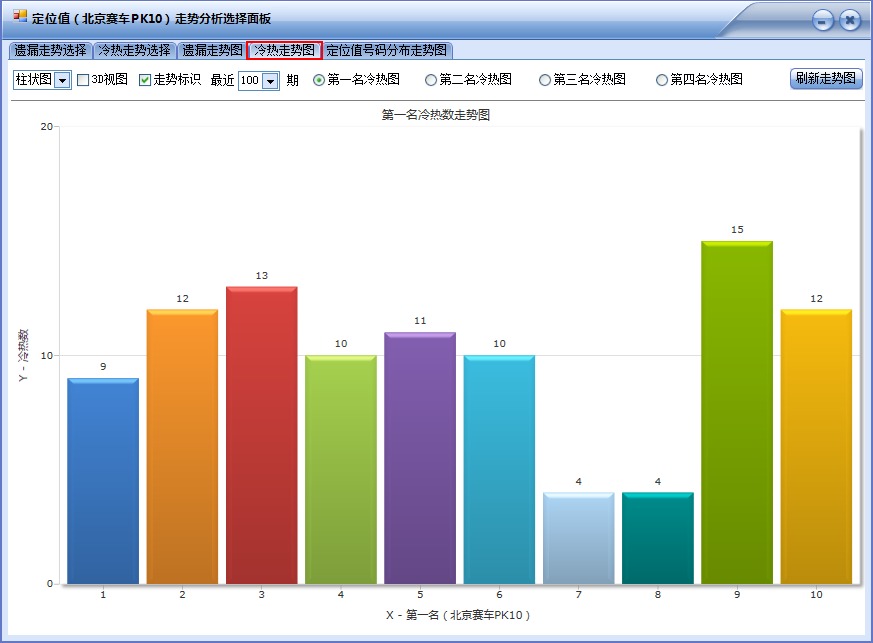Keep 第一名冷热图 selected by clicking it
Image resolution: width=873 pixels, height=643 pixels.
[319, 79]
